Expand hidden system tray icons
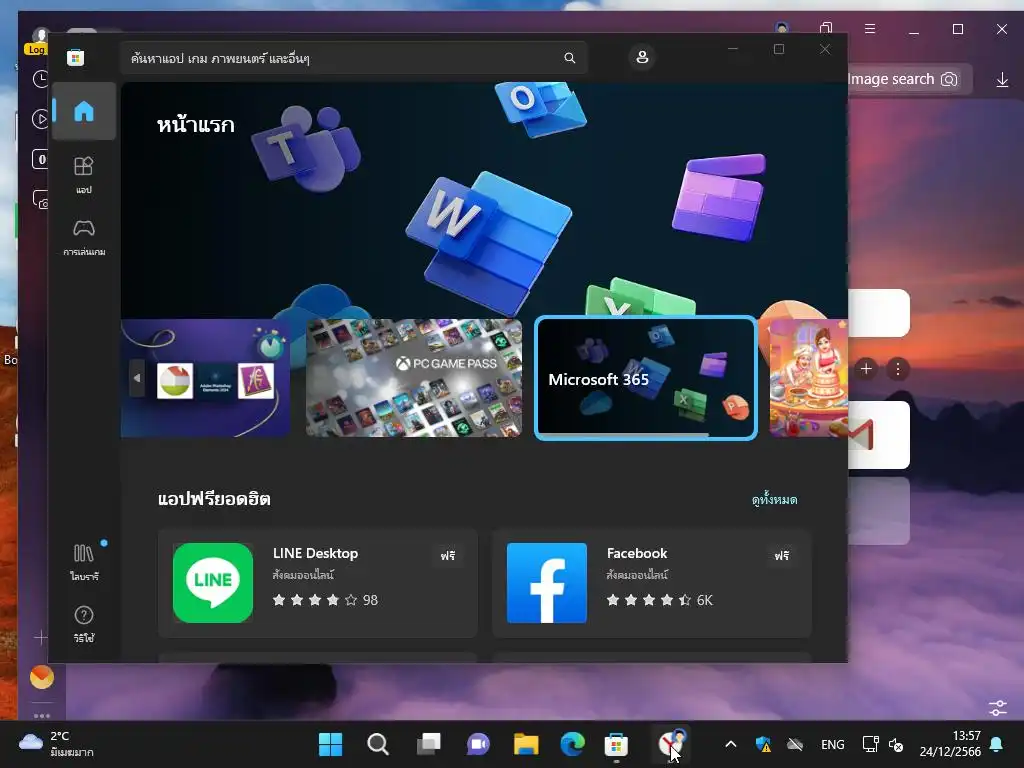The height and width of the screenshot is (768, 1024). pyautogui.click(x=731, y=744)
